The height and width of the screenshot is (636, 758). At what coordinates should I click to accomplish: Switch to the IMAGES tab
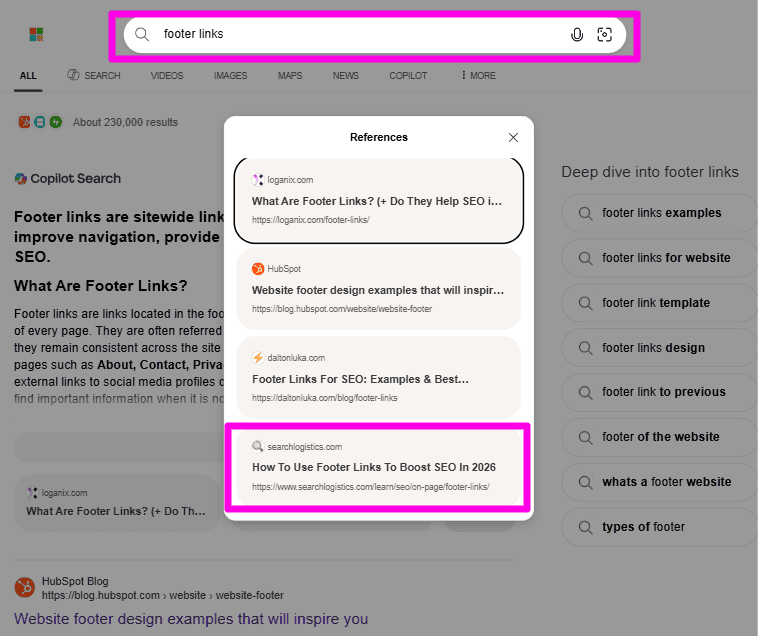[x=231, y=76]
